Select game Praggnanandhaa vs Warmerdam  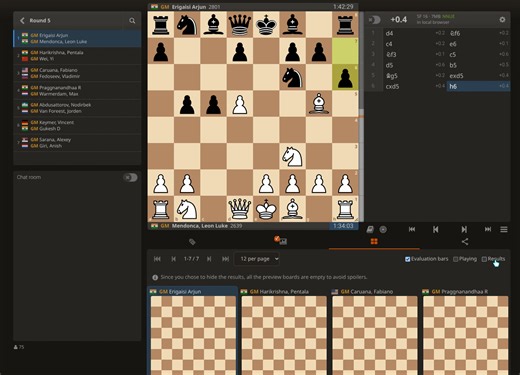pyautogui.click(x=77, y=91)
